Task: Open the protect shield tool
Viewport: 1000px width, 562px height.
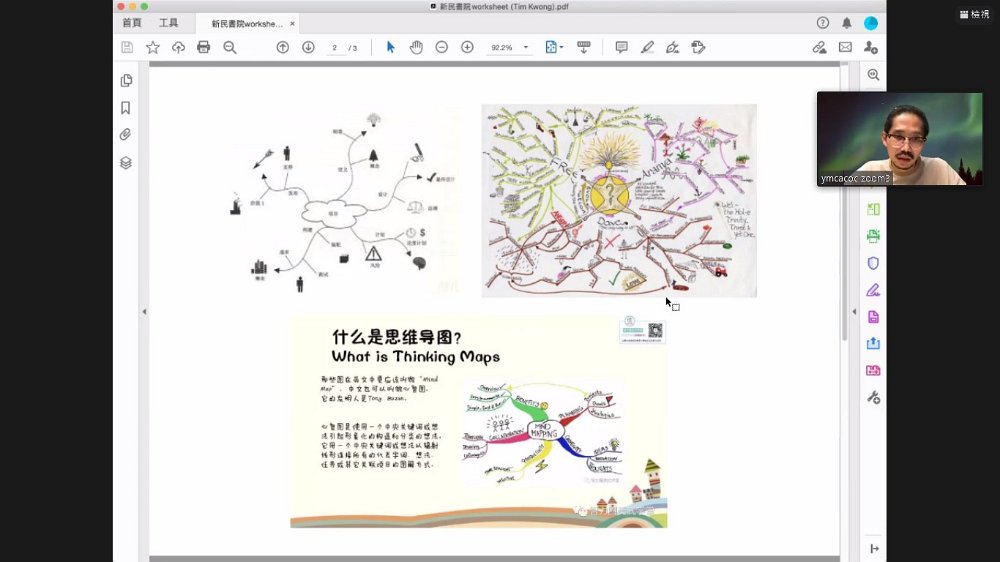Action: coord(873,263)
